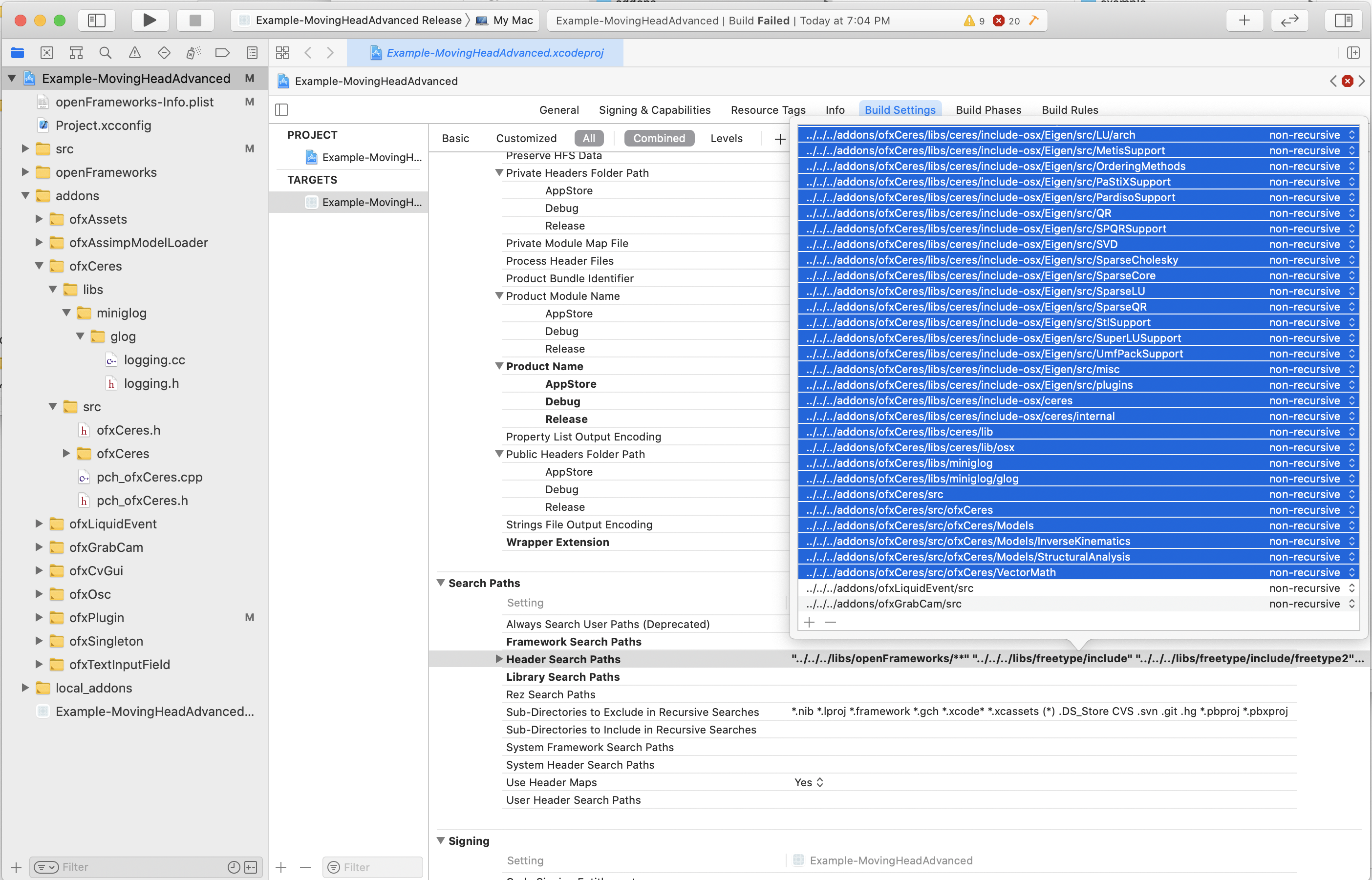Switch to the Build Phases tab
1372x880 pixels.
[988, 110]
